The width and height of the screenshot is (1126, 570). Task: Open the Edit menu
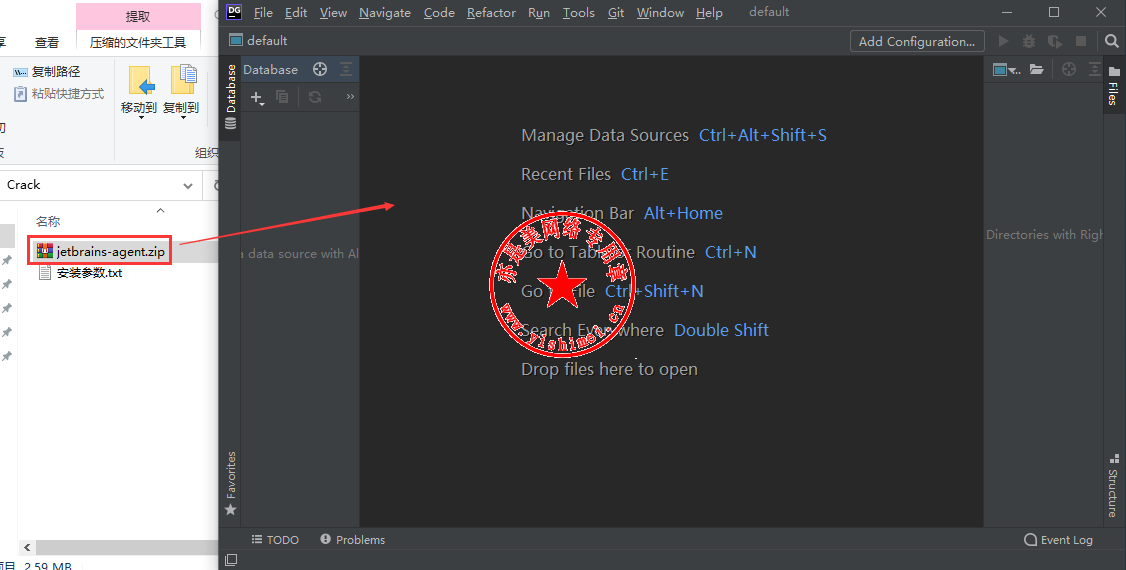(296, 13)
